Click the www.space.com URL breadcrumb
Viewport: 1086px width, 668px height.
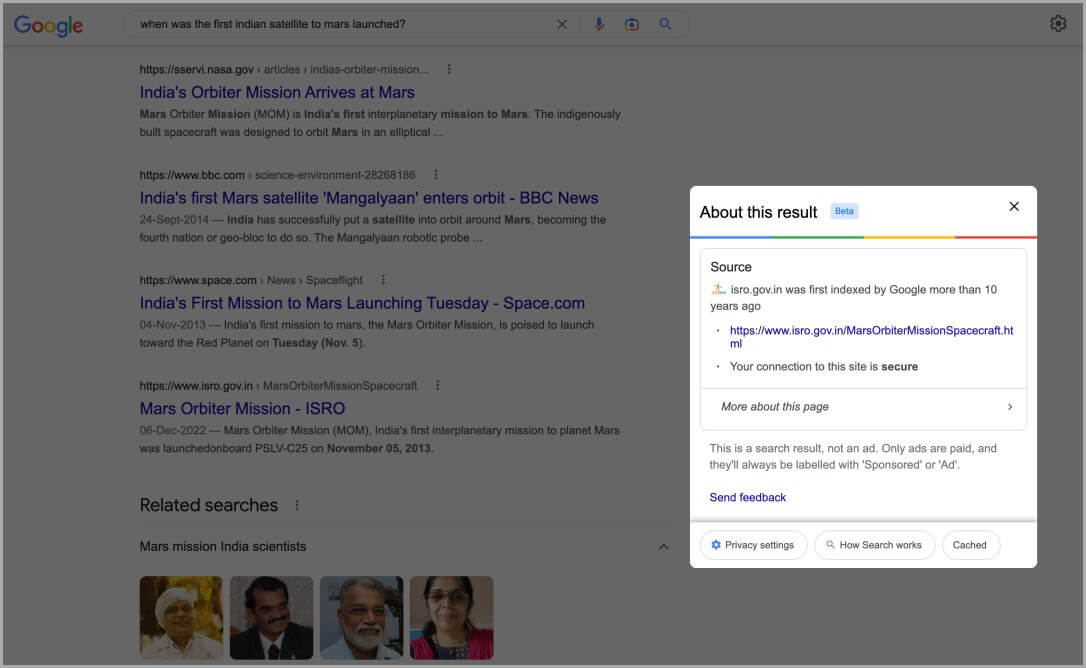pyautogui.click(x=251, y=280)
